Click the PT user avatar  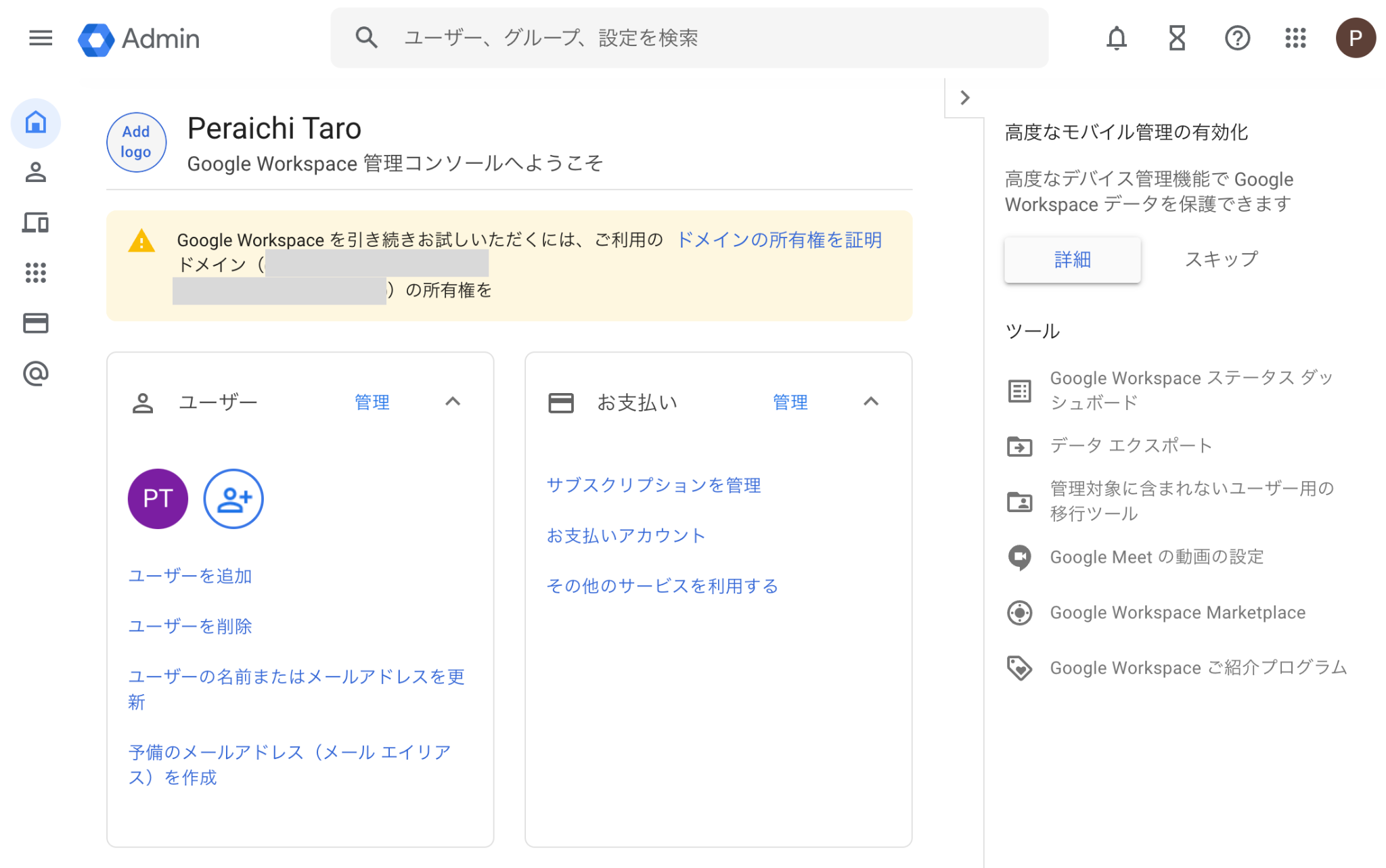coord(158,499)
